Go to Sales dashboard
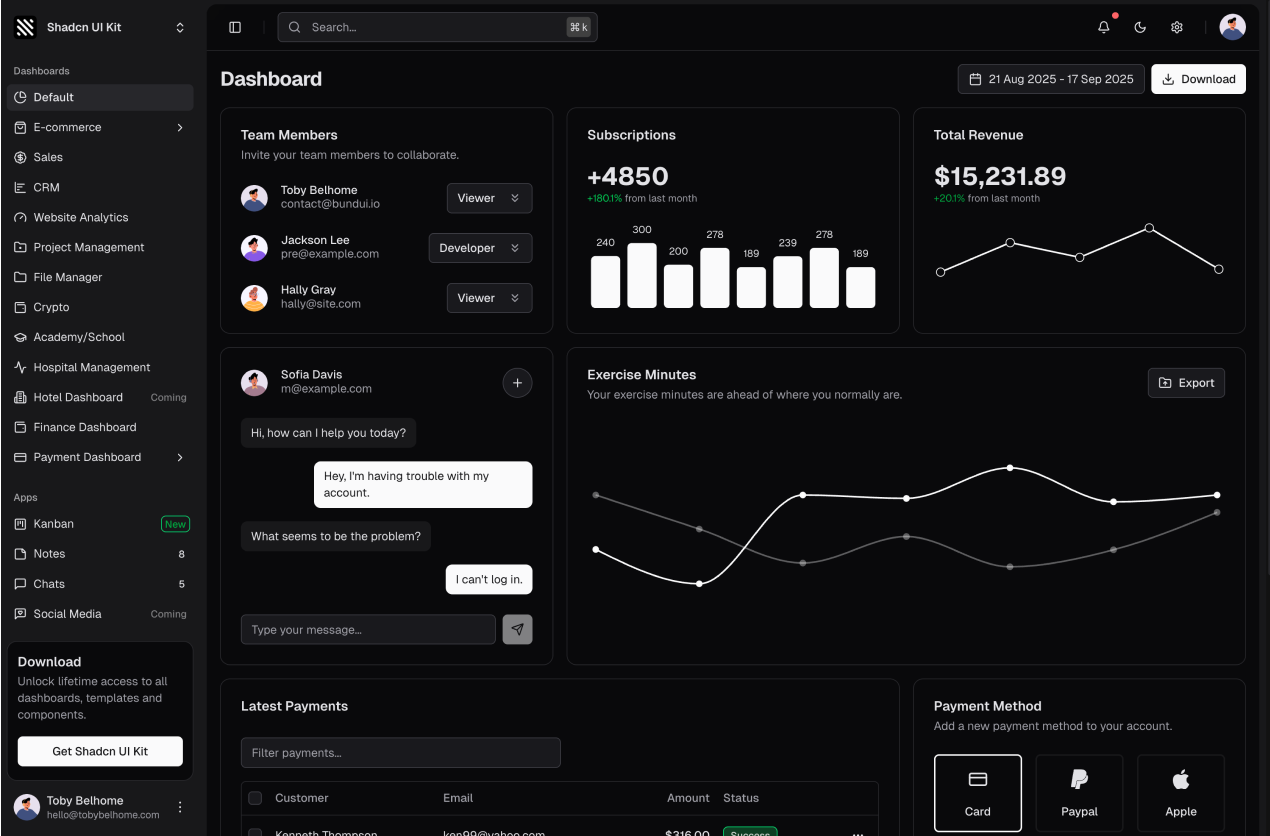 (100, 157)
